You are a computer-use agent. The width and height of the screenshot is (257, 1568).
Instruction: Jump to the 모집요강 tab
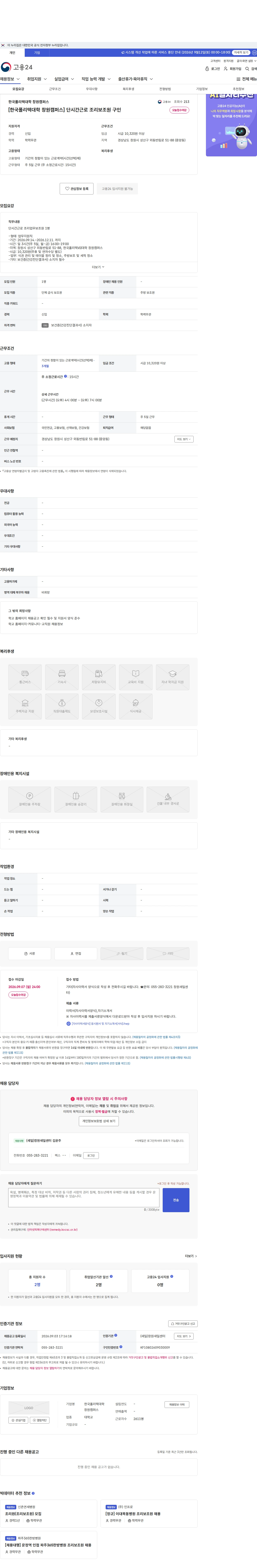(x=18, y=89)
